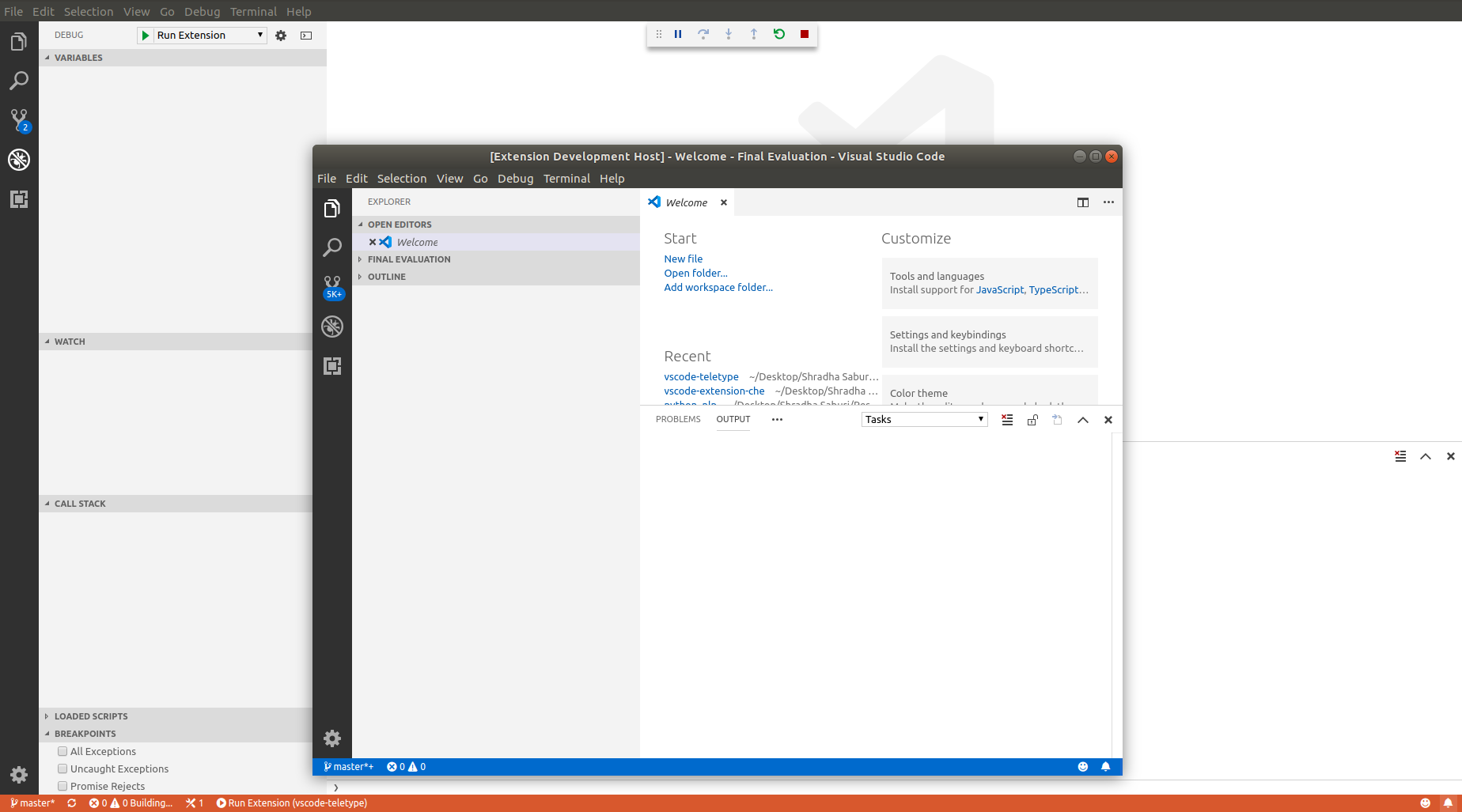Collapse the BREAKPOINTS section
The image size is (1462, 812).
[176, 734]
